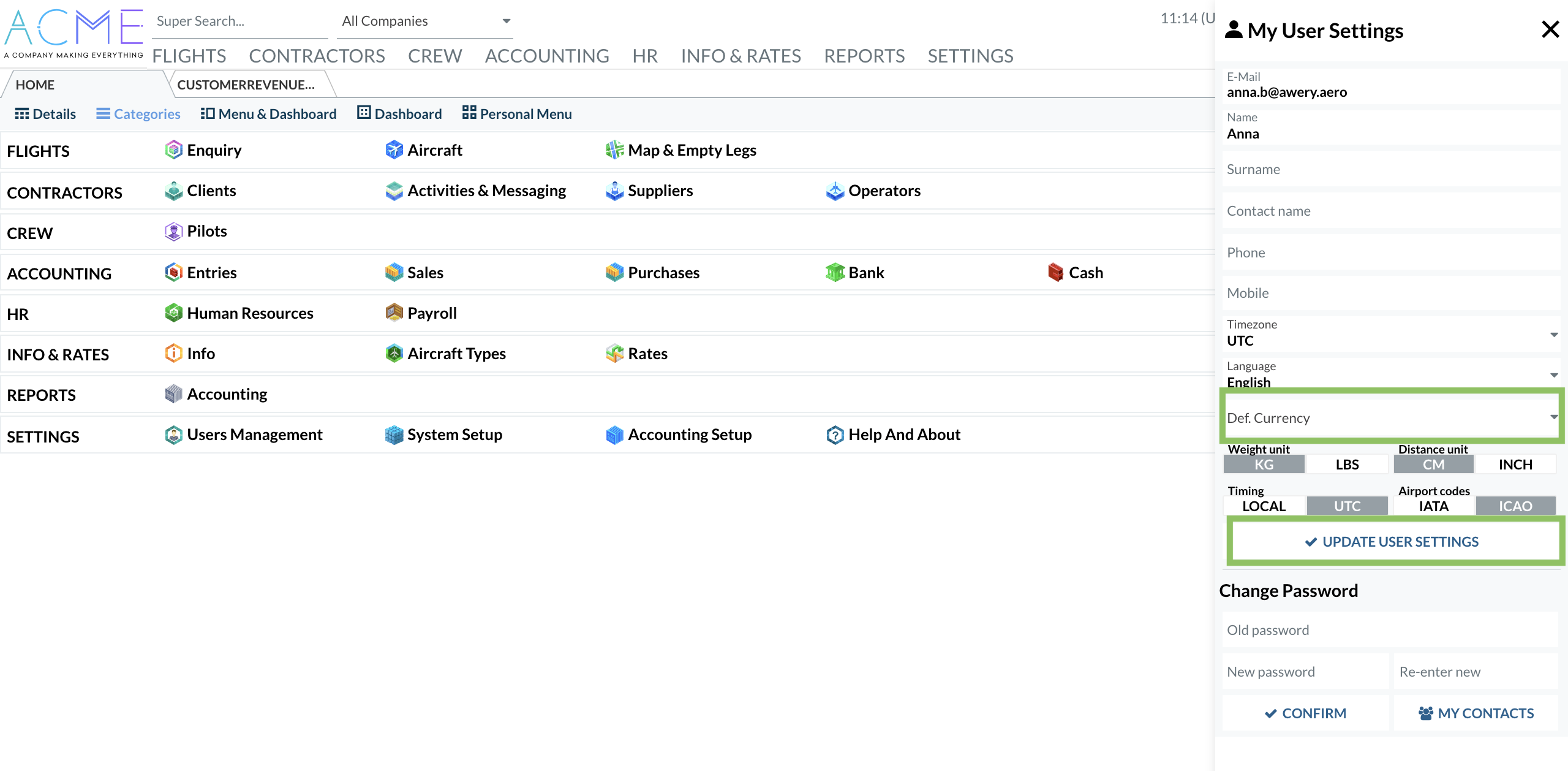Open the Enquiry module icon
The image size is (1568, 771).
173,150
